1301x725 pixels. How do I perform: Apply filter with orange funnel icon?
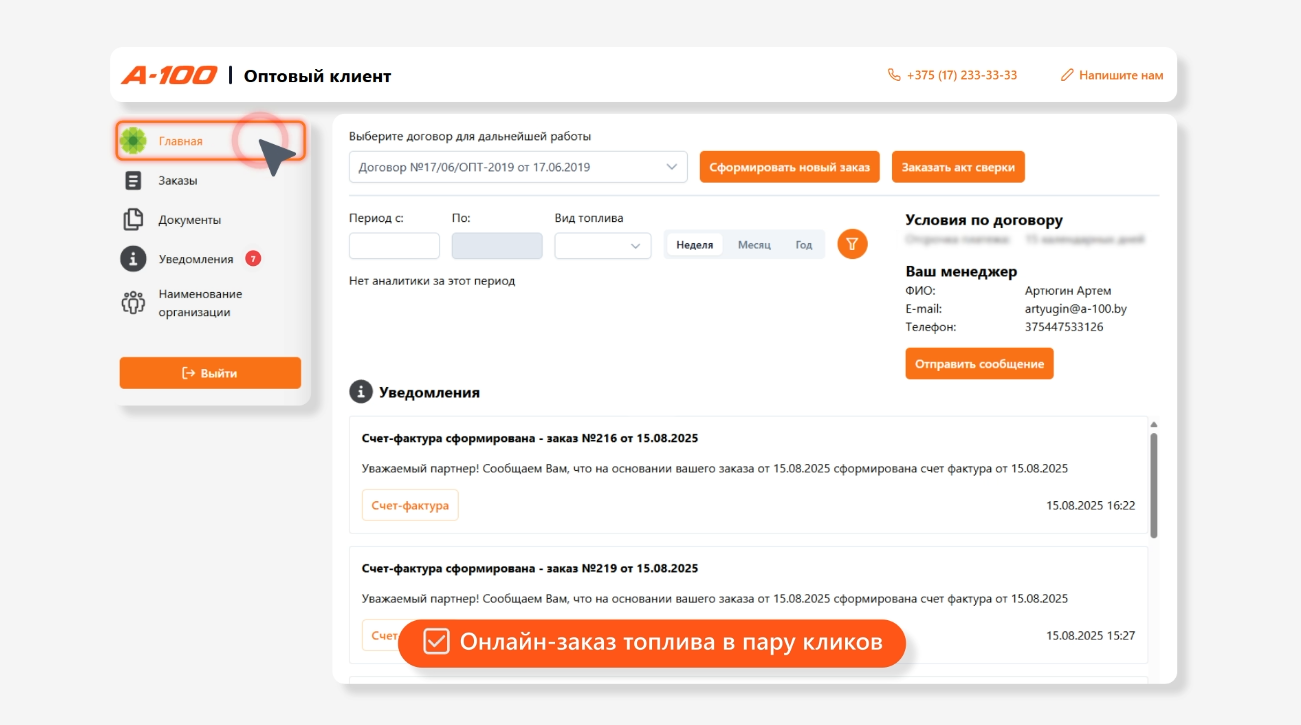[852, 245]
